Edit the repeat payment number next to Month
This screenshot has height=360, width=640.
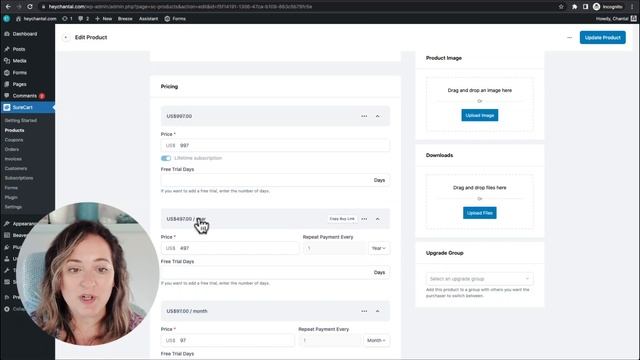(330, 340)
